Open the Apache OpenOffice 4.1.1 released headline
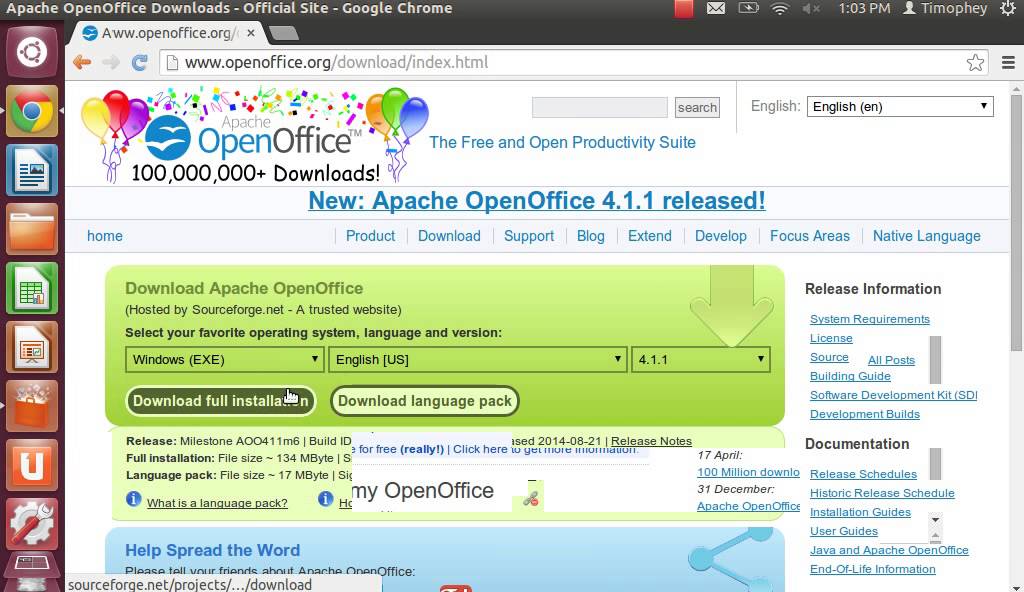 tap(537, 201)
